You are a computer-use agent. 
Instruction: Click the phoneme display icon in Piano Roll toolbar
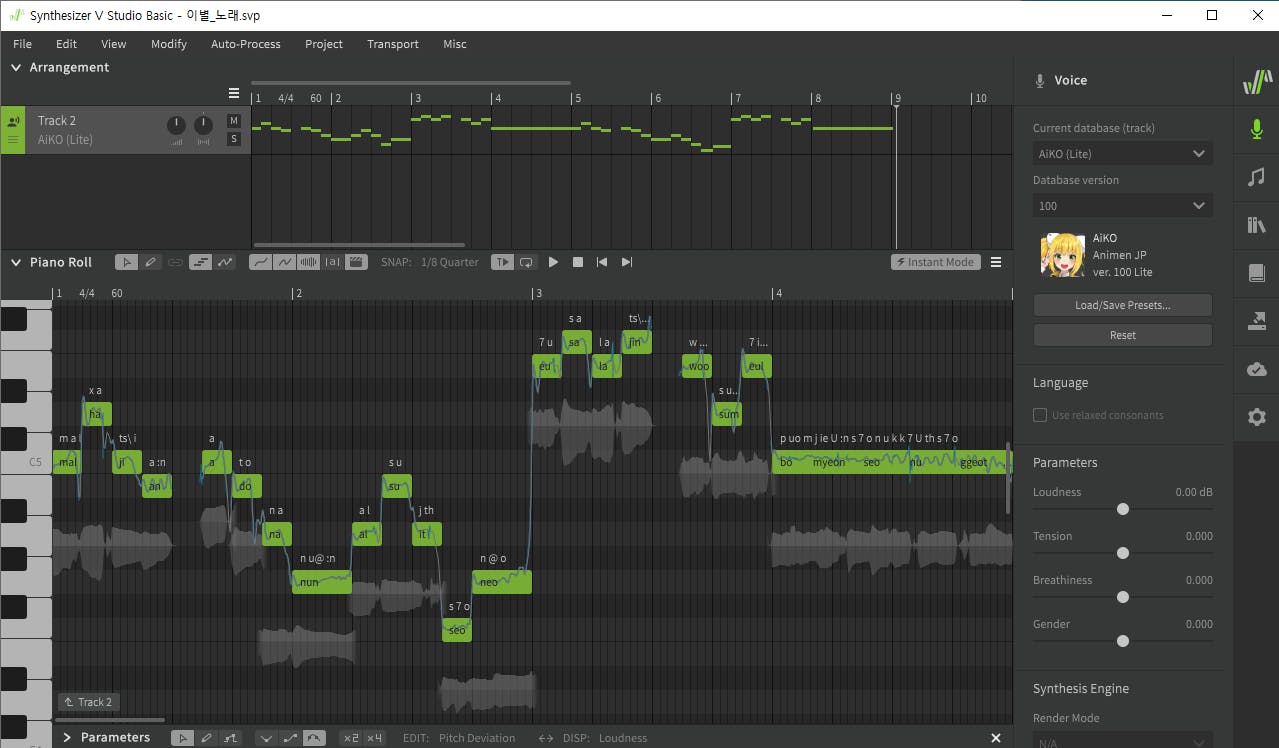coord(333,262)
